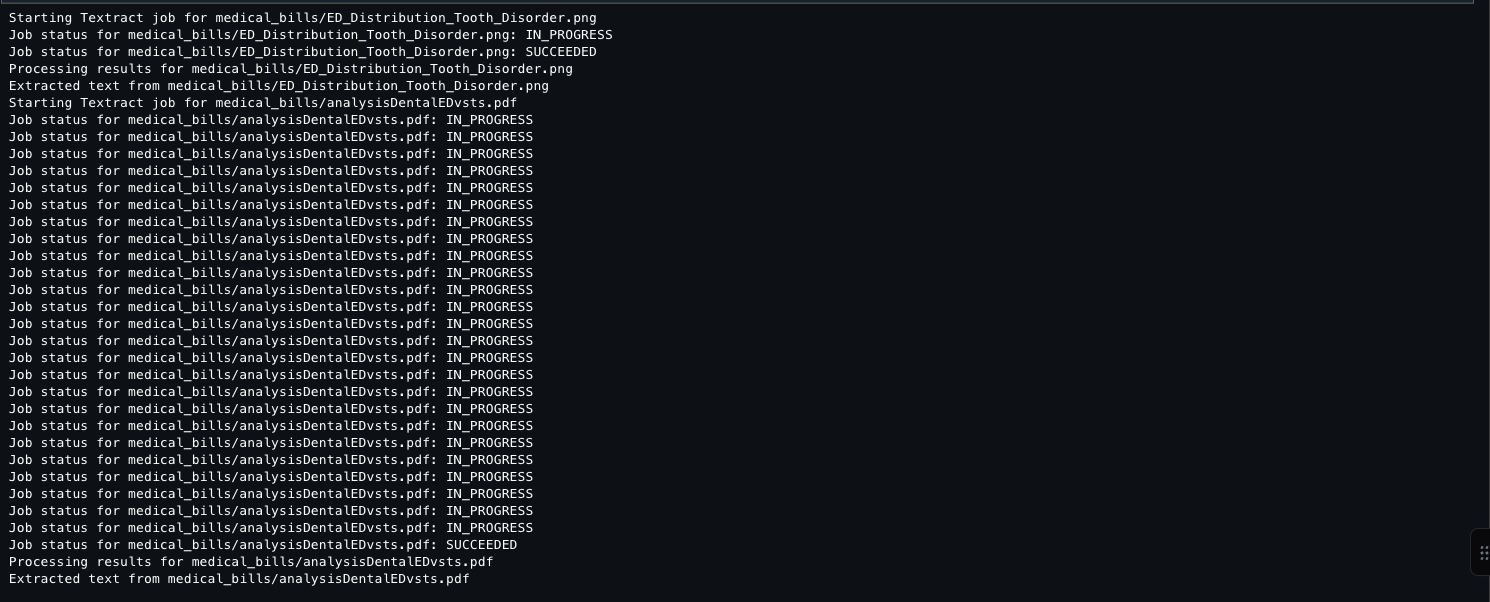The width and height of the screenshot is (1490, 602).
Task: Click "Processing results" line for analysisDentalEDvsts.pdf
Action: (x=250, y=562)
